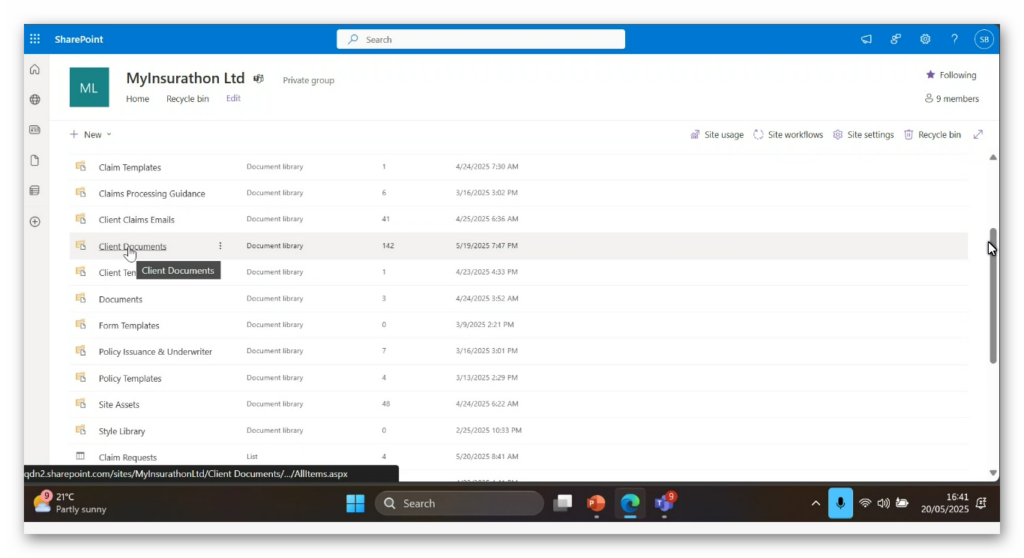Image resolution: width=1024 pixels, height=558 pixels.
Task: Open the SharePoint app launcher grid
Action: click(x=35, y=39)
